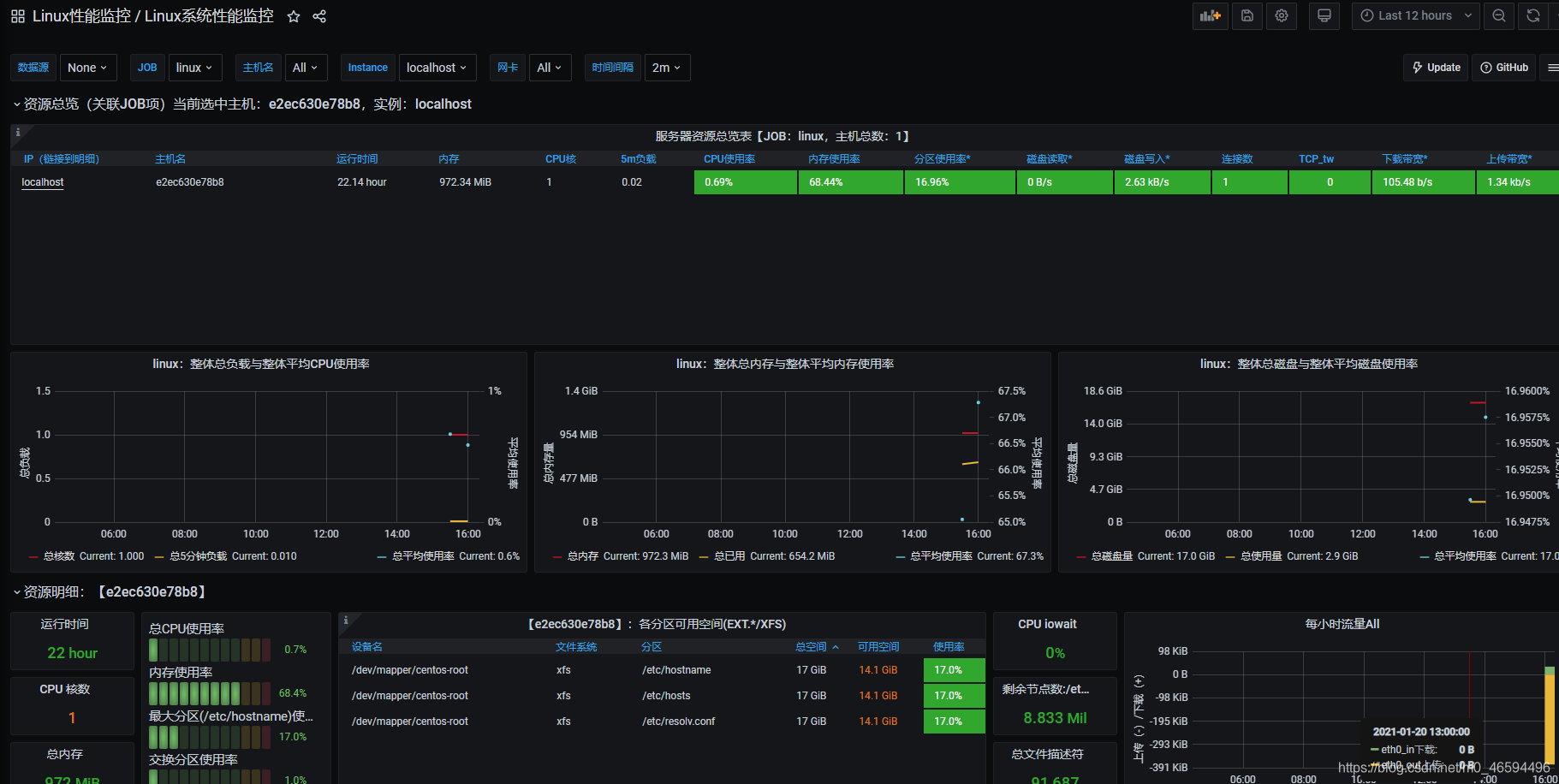
Task: Click the 0.69% CPU usage cell
Action: [746, 182]
